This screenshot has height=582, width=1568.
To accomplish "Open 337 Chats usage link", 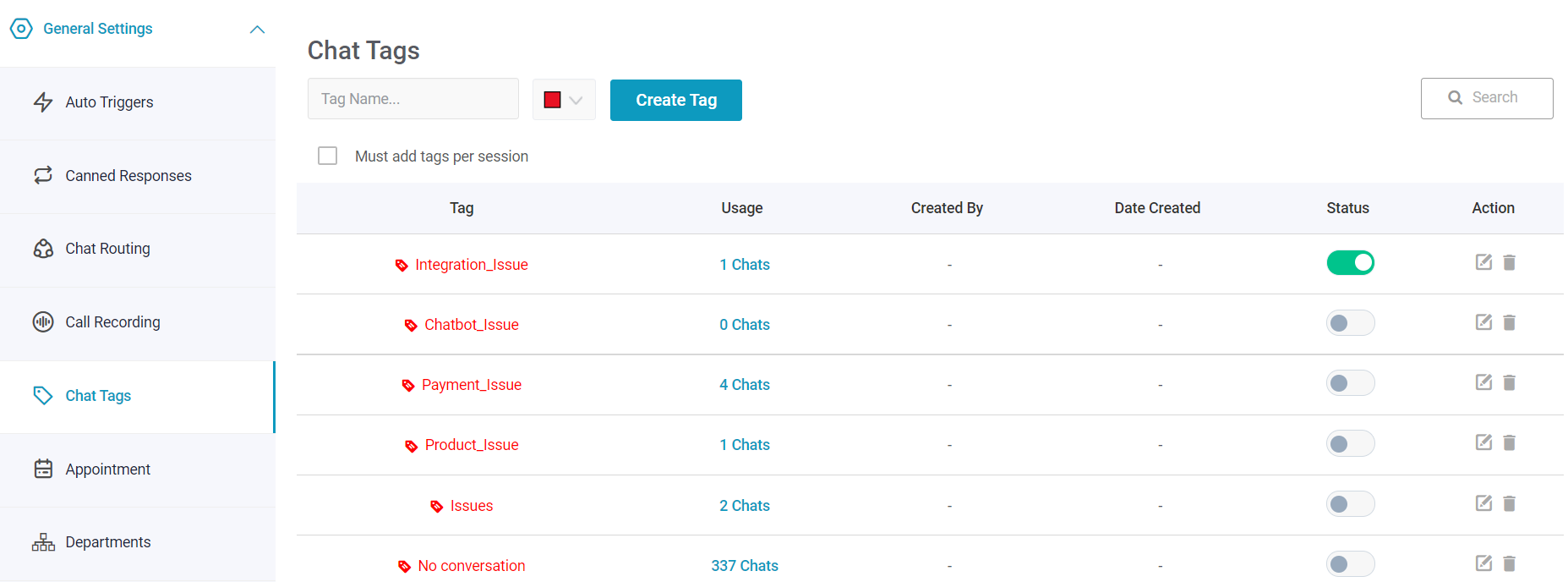I will 745,566.
